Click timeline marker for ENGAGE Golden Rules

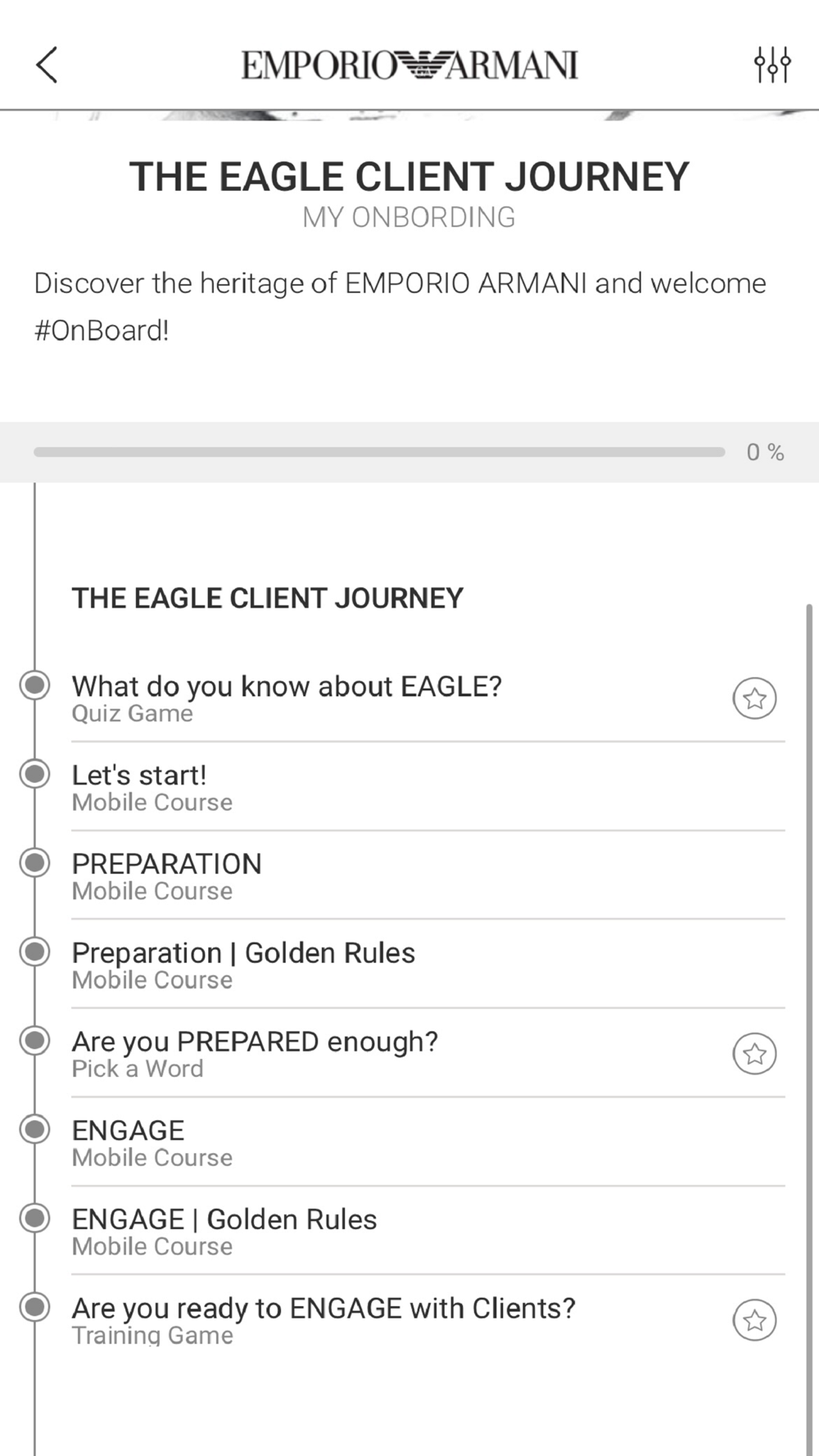coord(35,1218)
